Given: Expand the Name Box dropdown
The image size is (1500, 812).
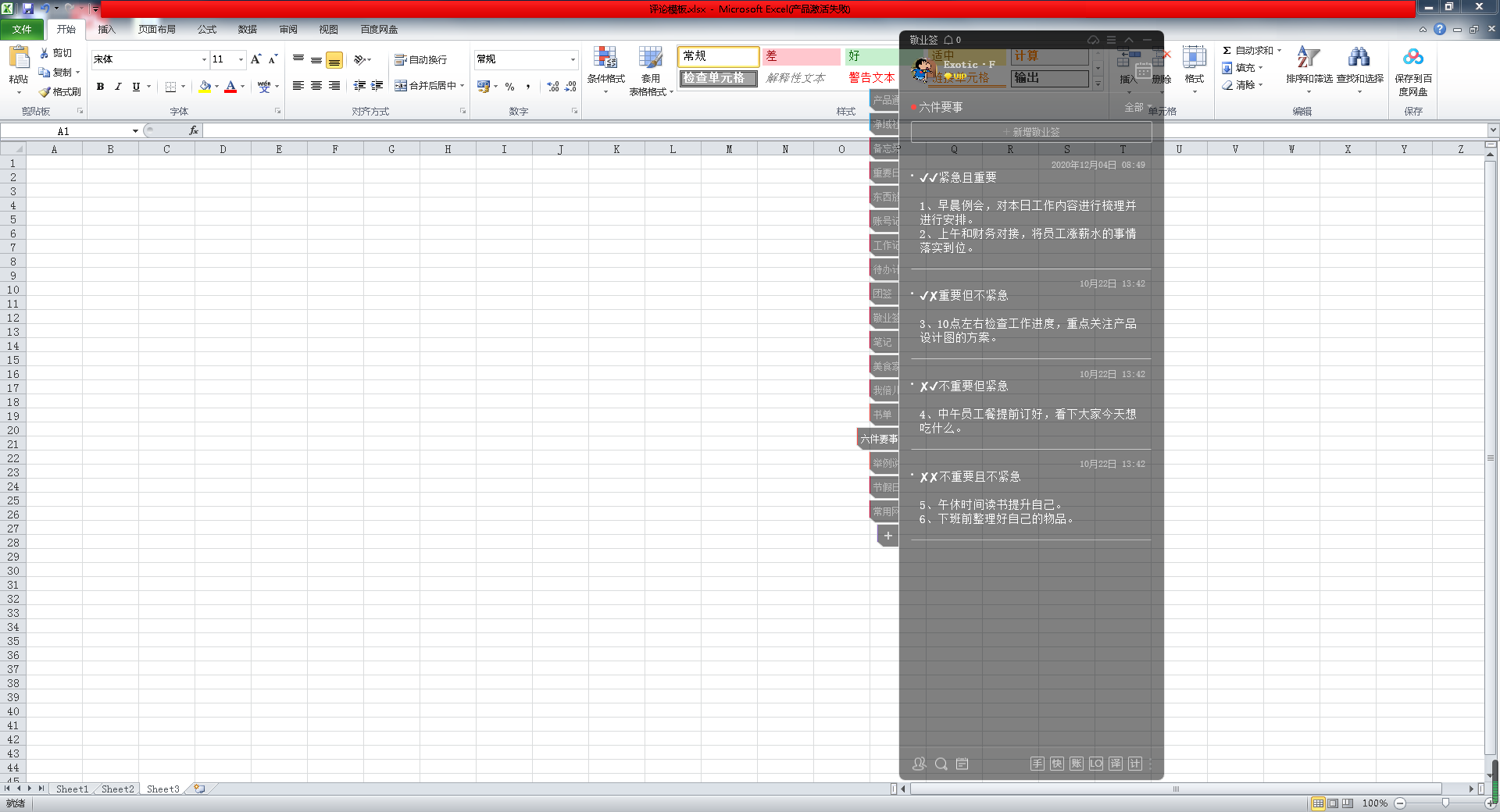Looking at the screenshot, I should (135, 131).
